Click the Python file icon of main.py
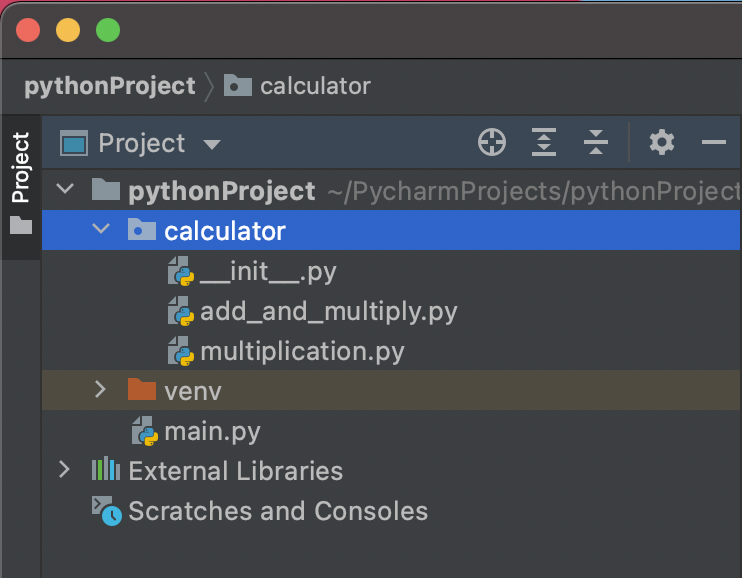Image resolution: width=742 pixels, height=578 pixels. click(144, 431)
